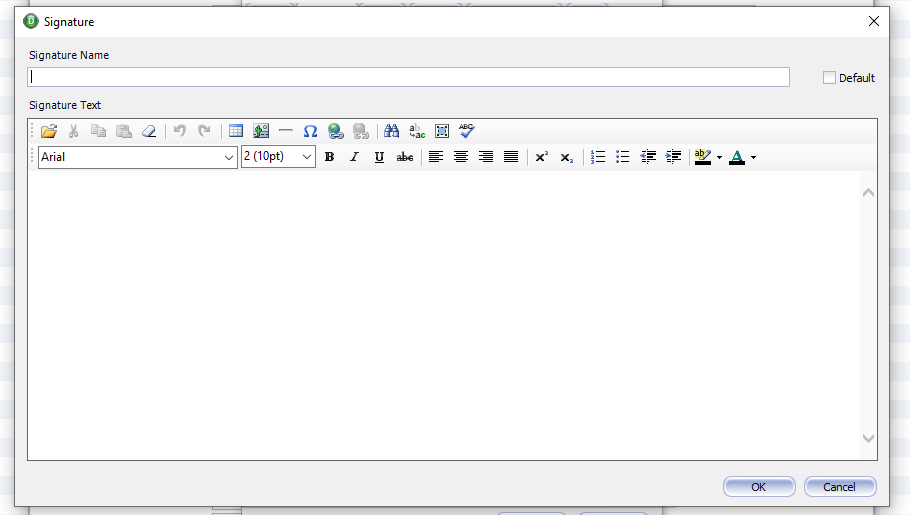This screenshot has height=515, width=910.
Task: Insert a table using the table icon
Action: pos(236,131)
